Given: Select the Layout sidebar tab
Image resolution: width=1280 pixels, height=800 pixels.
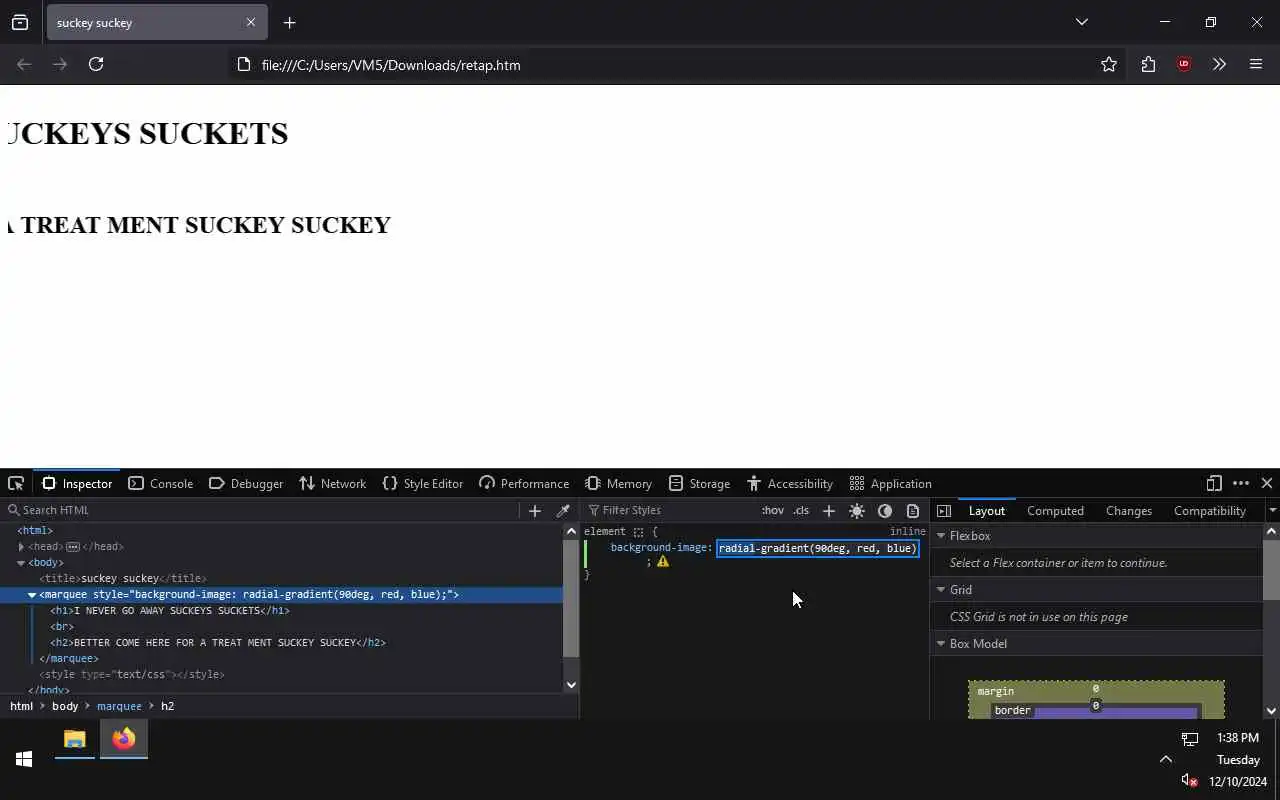Looking at the screenshot, I should (x=987, y=510).
